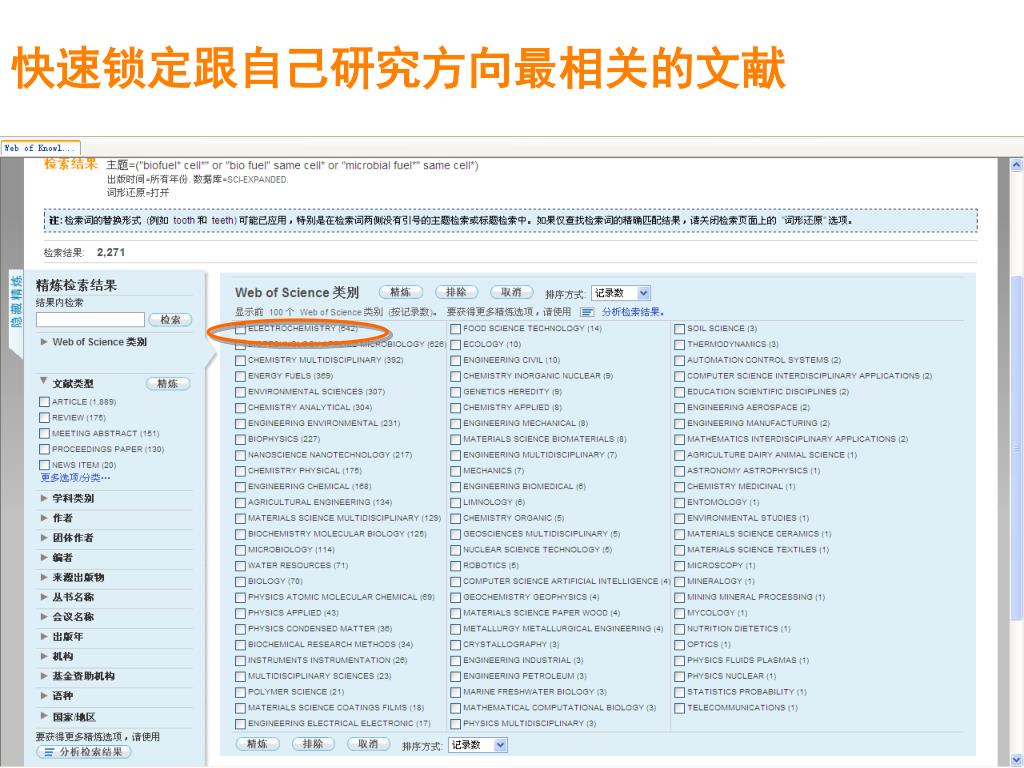Expand the 学科类别 section

click(44, 498)
